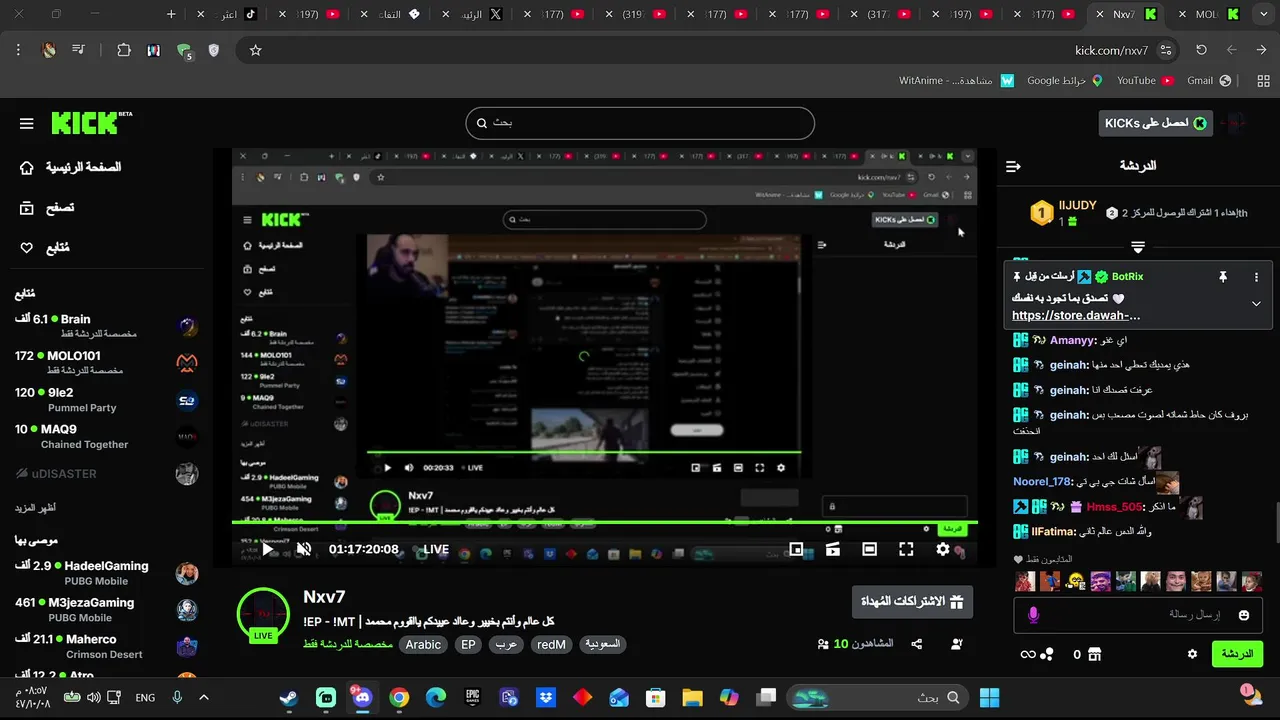Open video player settings gear
Screen dimensions: 1280x720
[x=943, y=549]
